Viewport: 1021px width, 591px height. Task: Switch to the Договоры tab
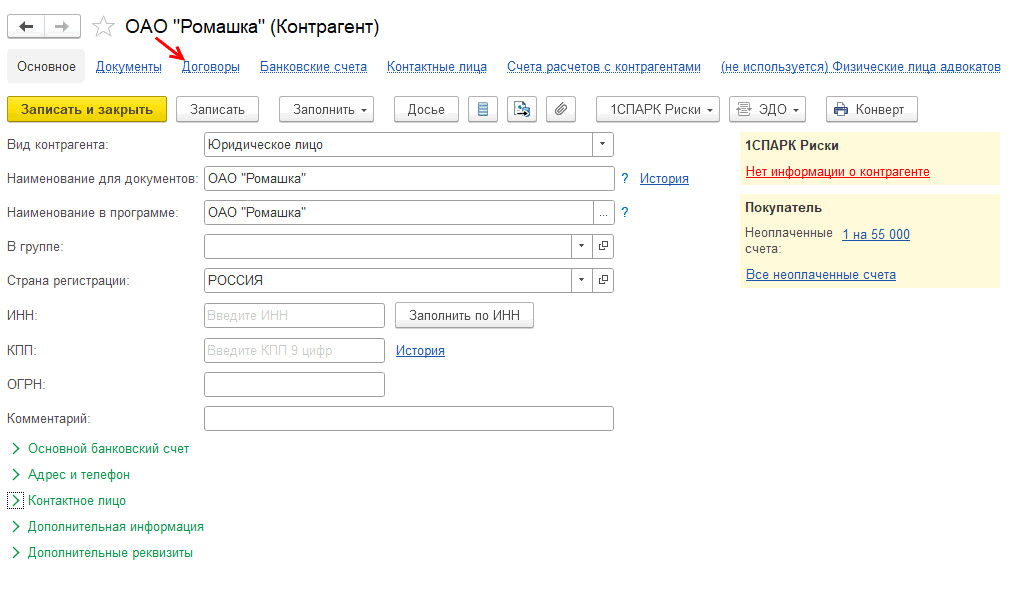(x=210, y=67)
